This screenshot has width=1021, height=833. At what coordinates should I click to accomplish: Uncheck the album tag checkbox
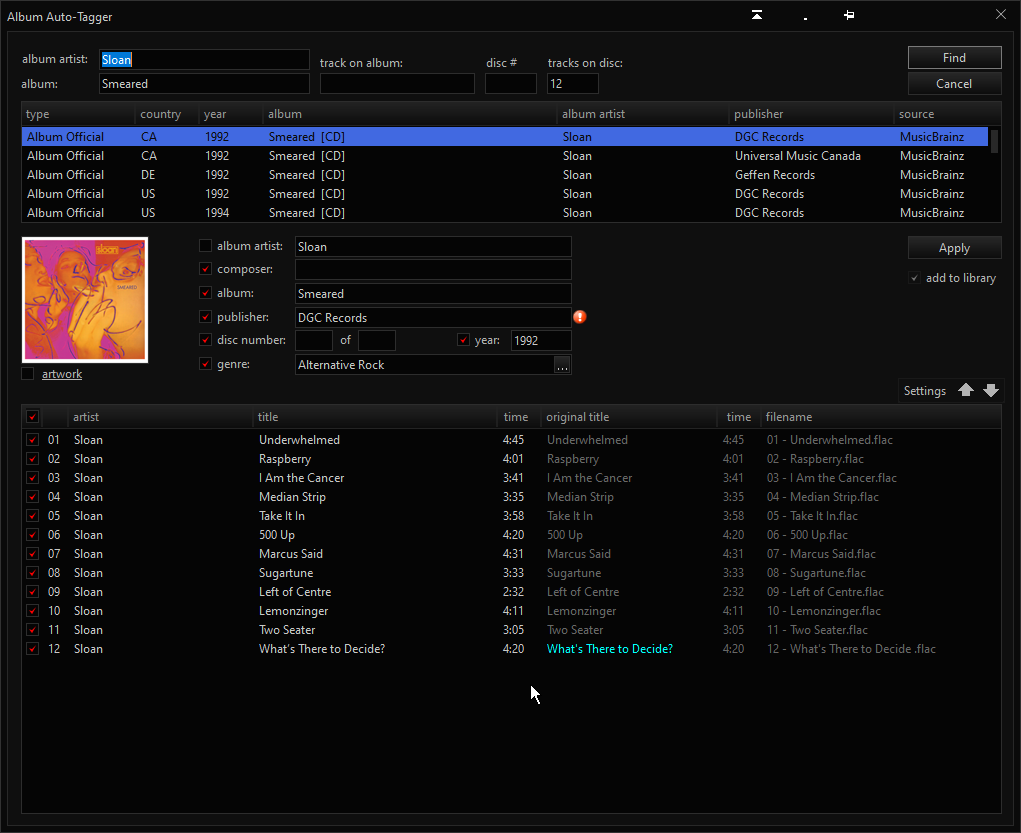(x=205, y=292)
